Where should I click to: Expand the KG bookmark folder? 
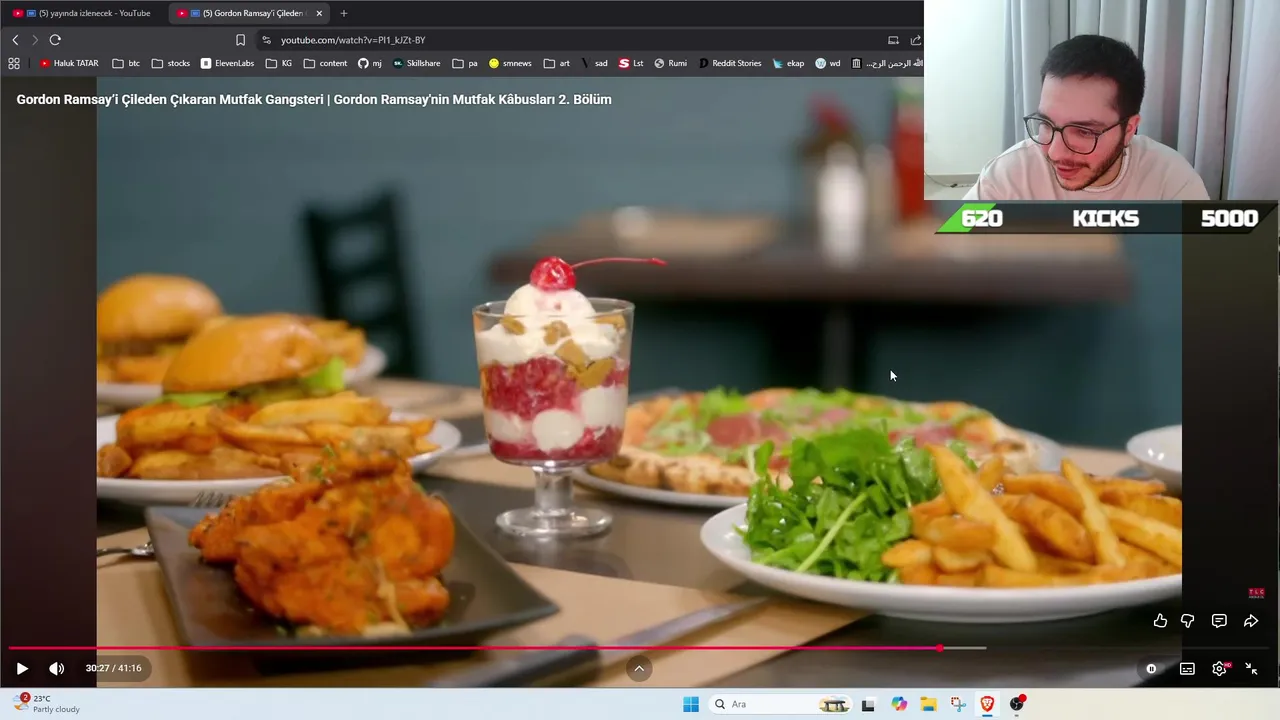pyautogui.click(x=279, y=63)
